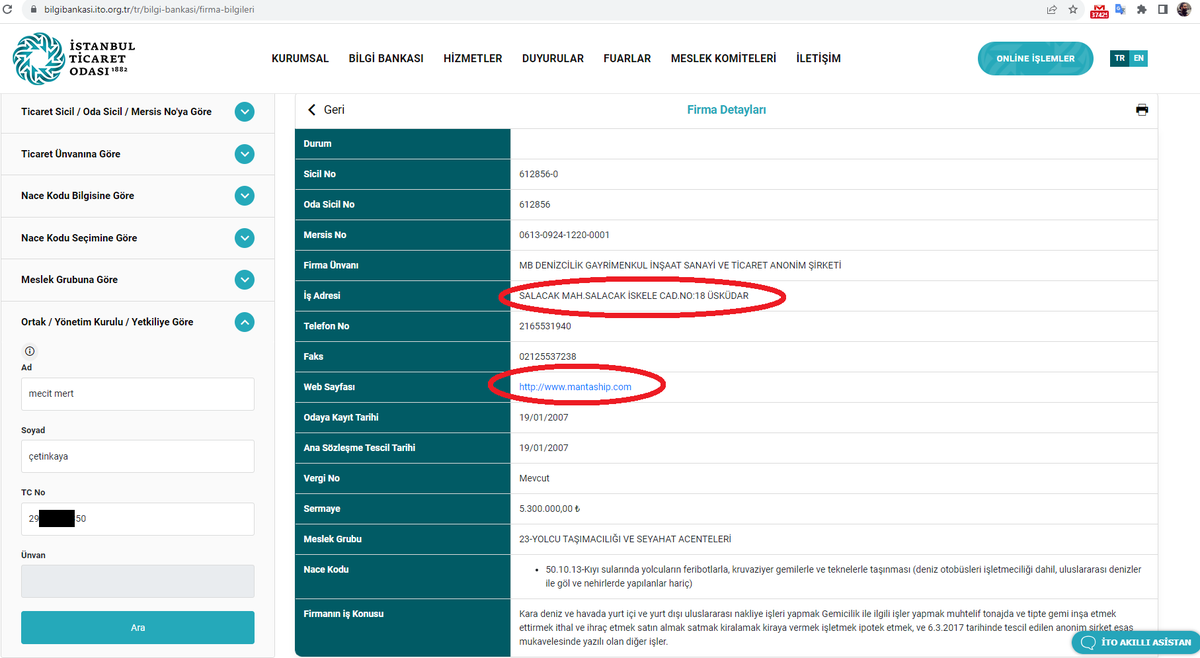Click the TC No input field

coord(138,519)
